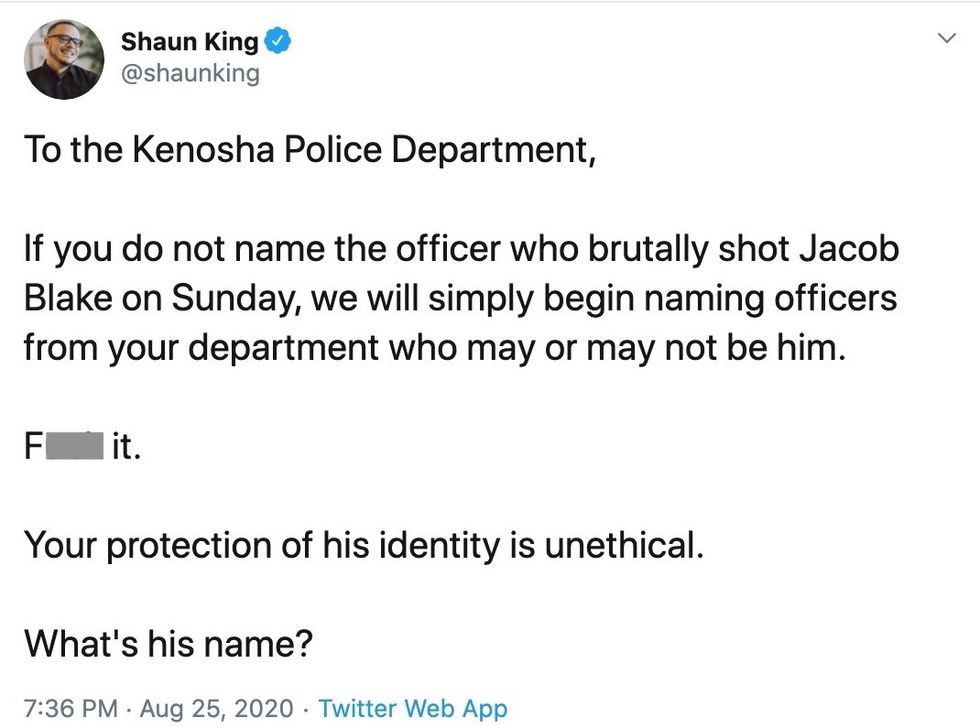The image size is (980, 728).
Task: Open the Twitter Web App source link
Action: [412, 709]
